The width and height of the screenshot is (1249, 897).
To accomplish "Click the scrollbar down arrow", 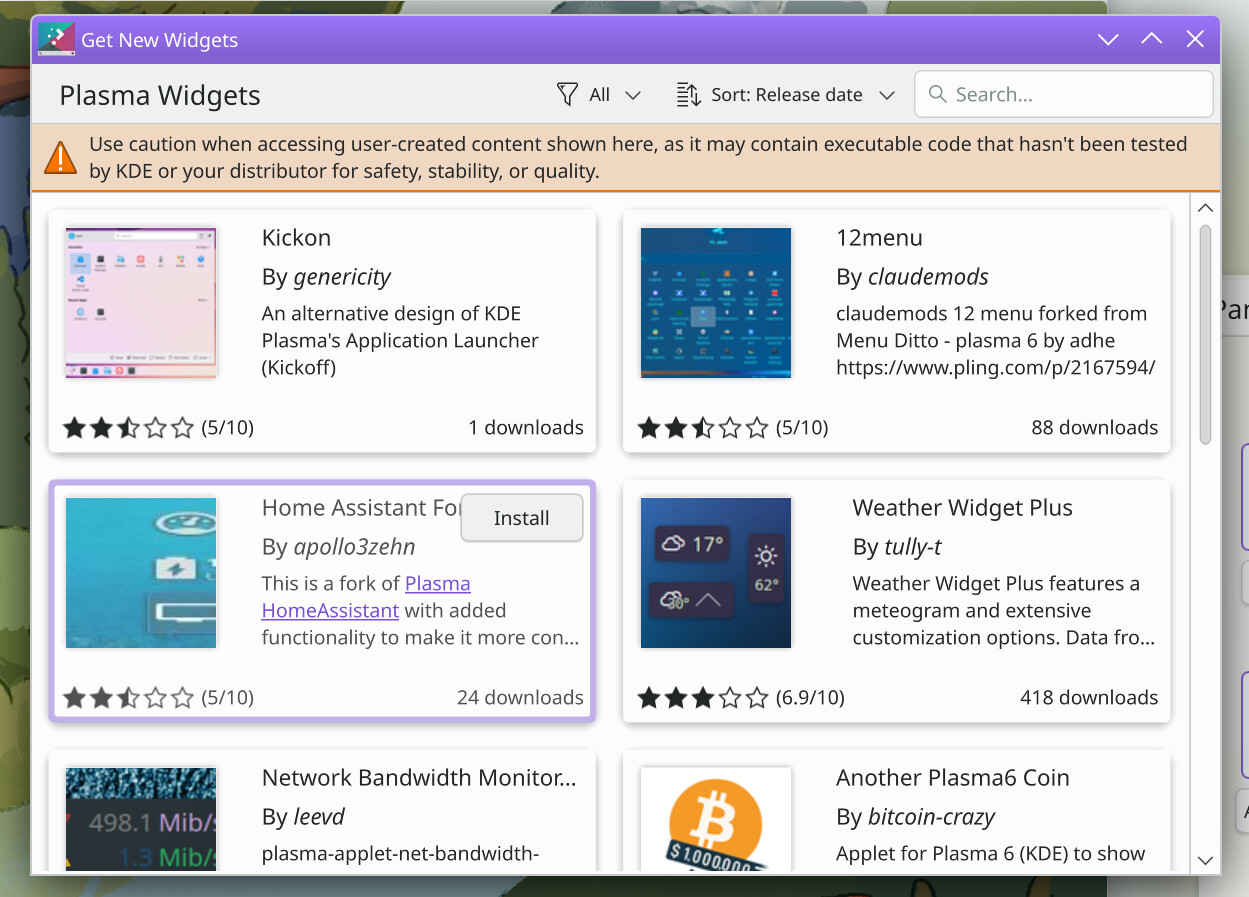I will pos(1205,861).
